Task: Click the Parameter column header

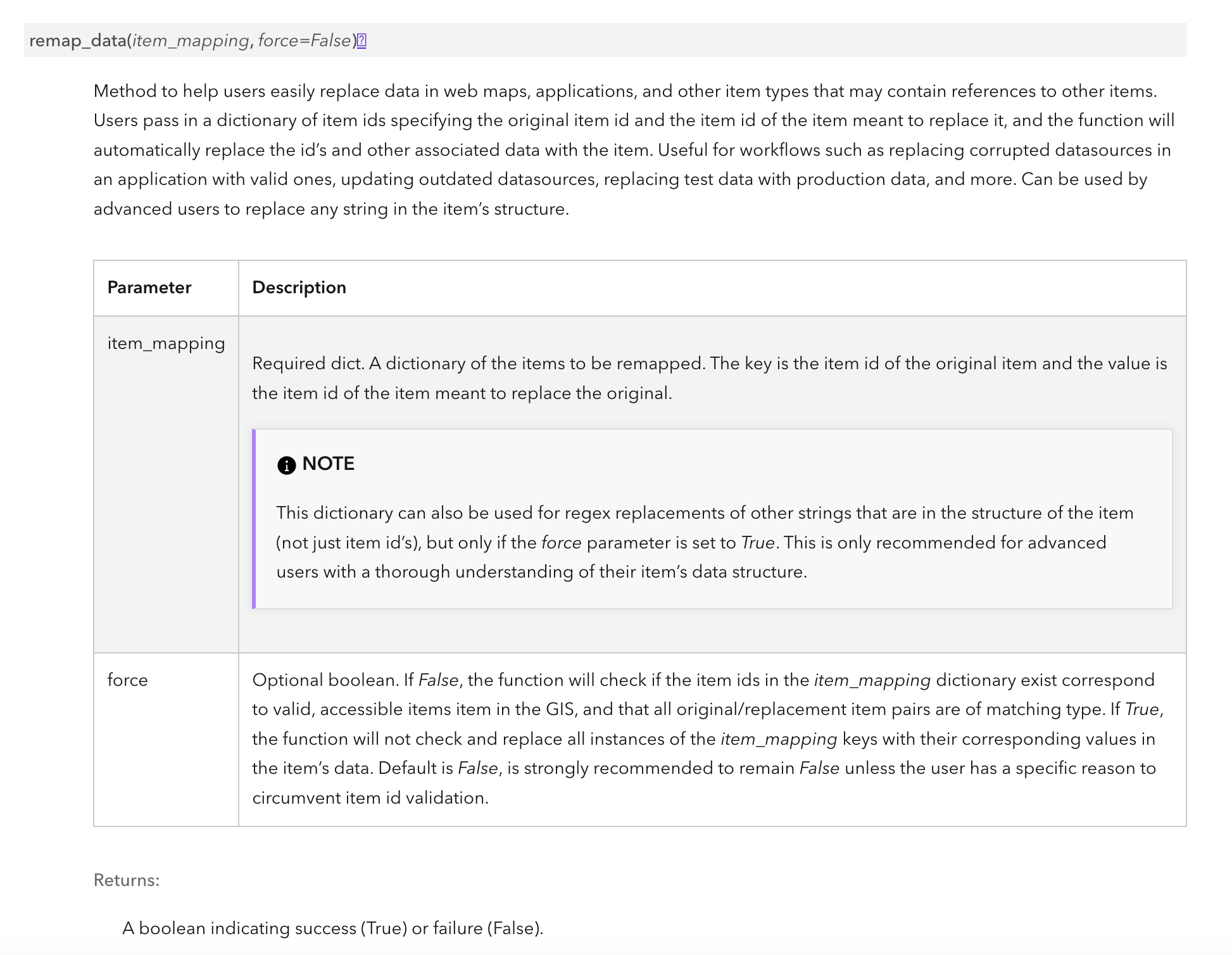Action: 149,288
